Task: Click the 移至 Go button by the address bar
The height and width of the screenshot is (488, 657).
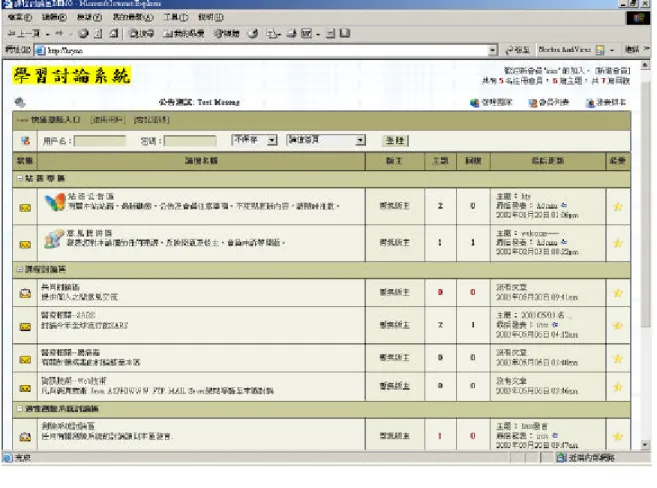Action: (517, 50)
